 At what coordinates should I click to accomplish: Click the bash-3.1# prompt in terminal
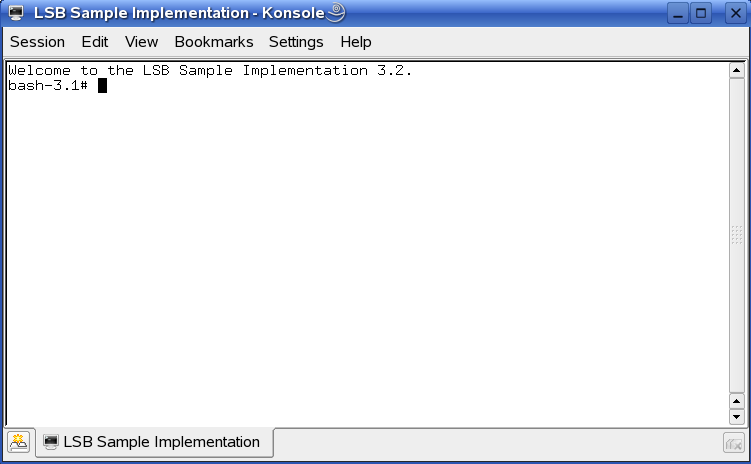click(48, 86)
